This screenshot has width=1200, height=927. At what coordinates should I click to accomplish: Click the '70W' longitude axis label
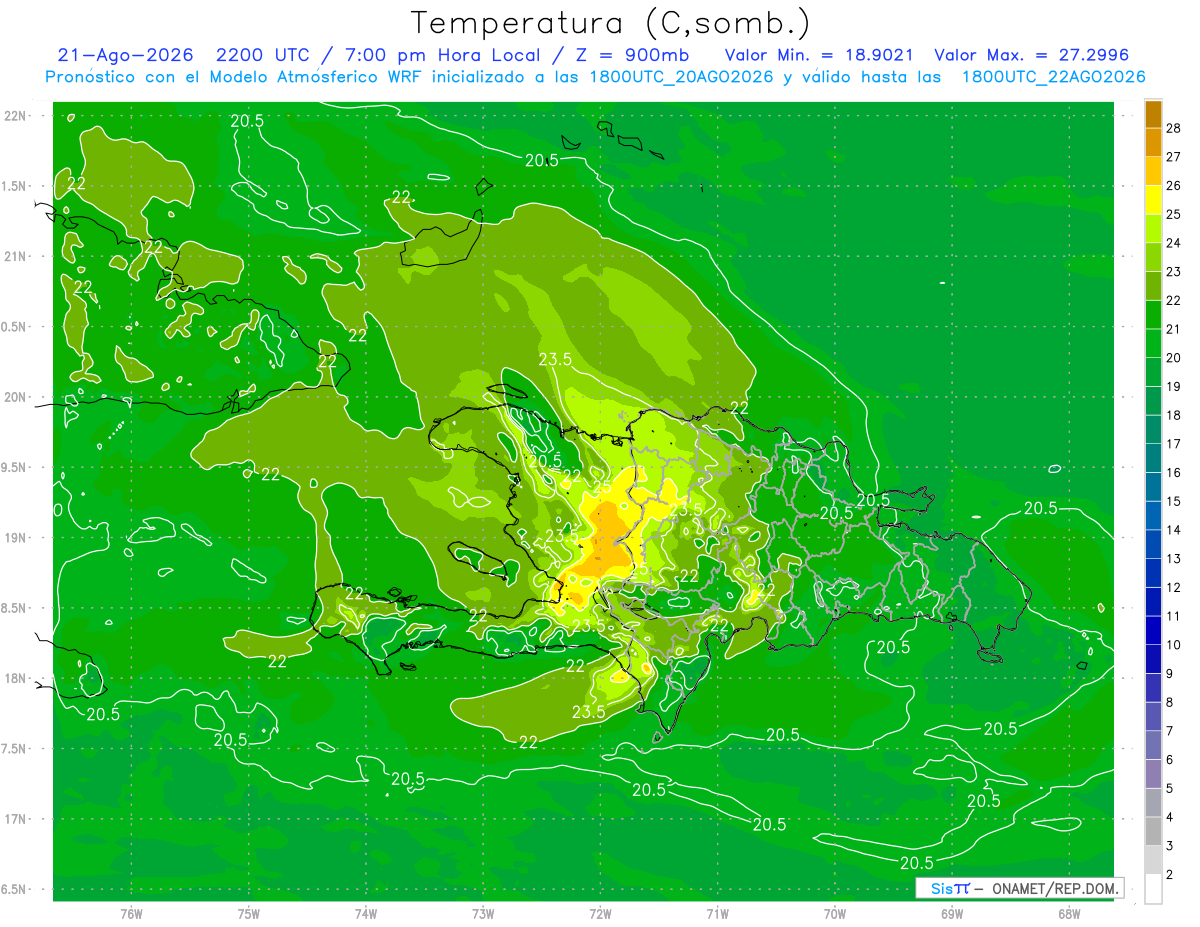835,914
